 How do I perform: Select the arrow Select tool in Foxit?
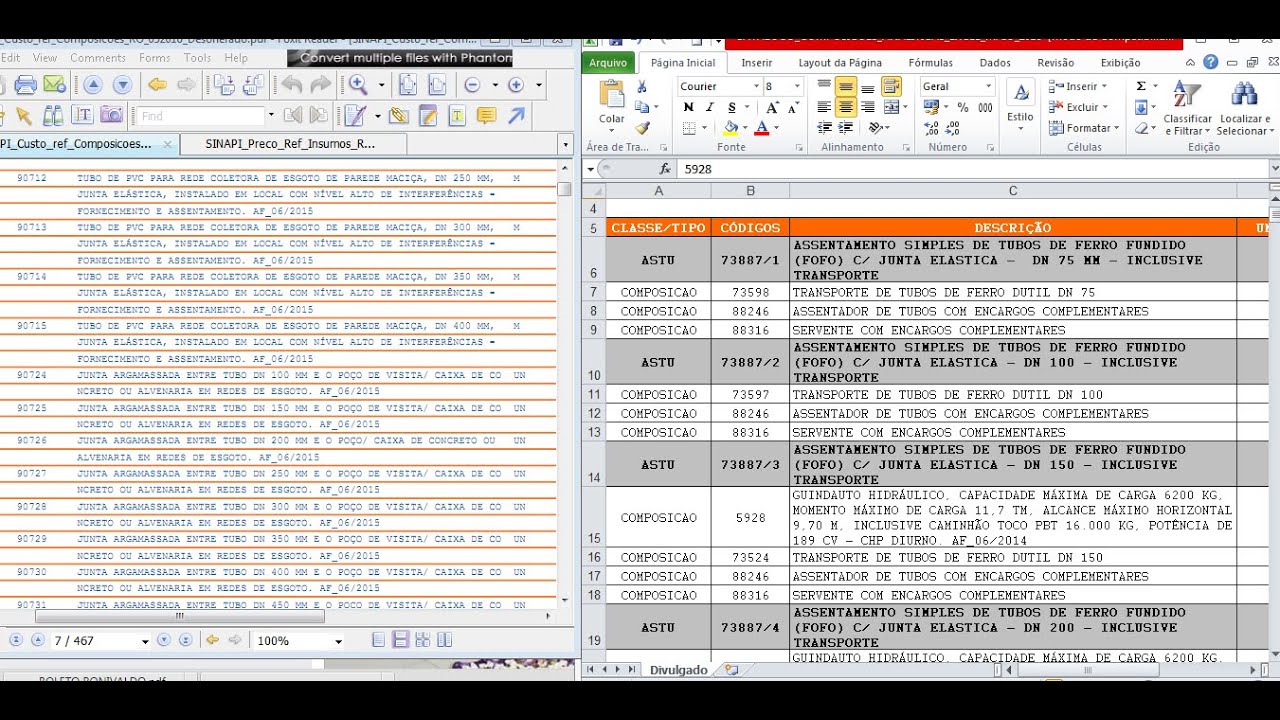click(x=24, y=116)
